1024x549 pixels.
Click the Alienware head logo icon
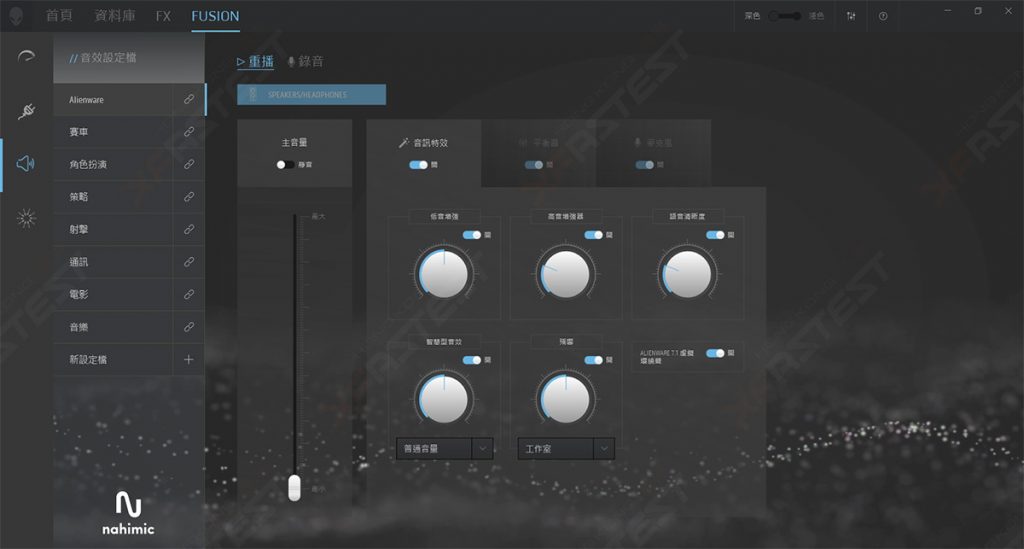point(16,16)
